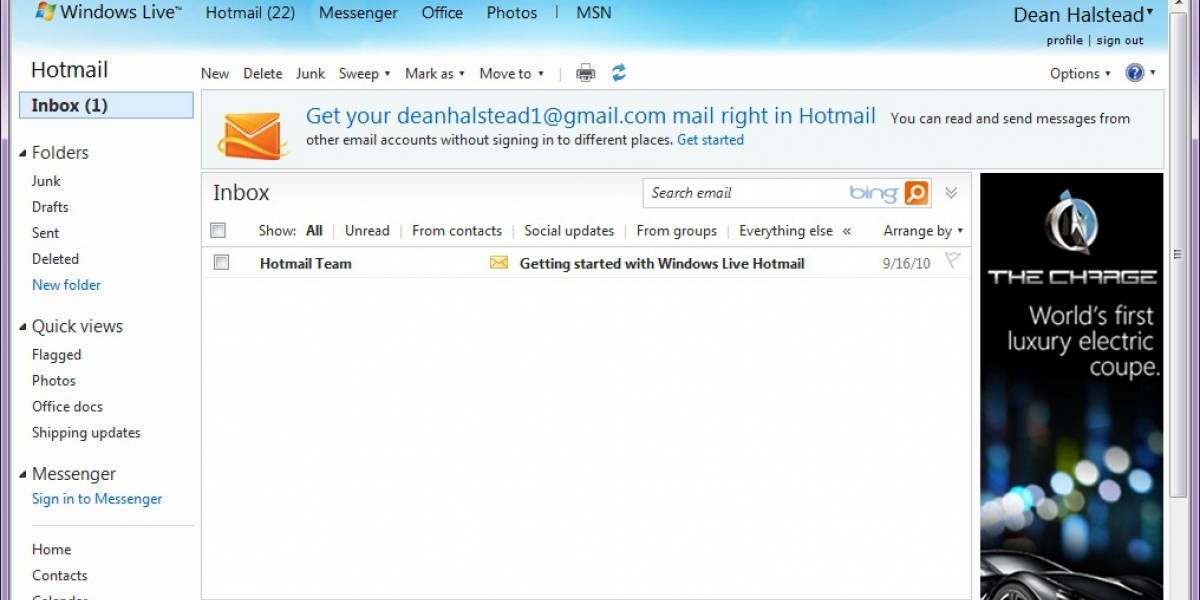Filter by Social updates

(x=569, y=231)
